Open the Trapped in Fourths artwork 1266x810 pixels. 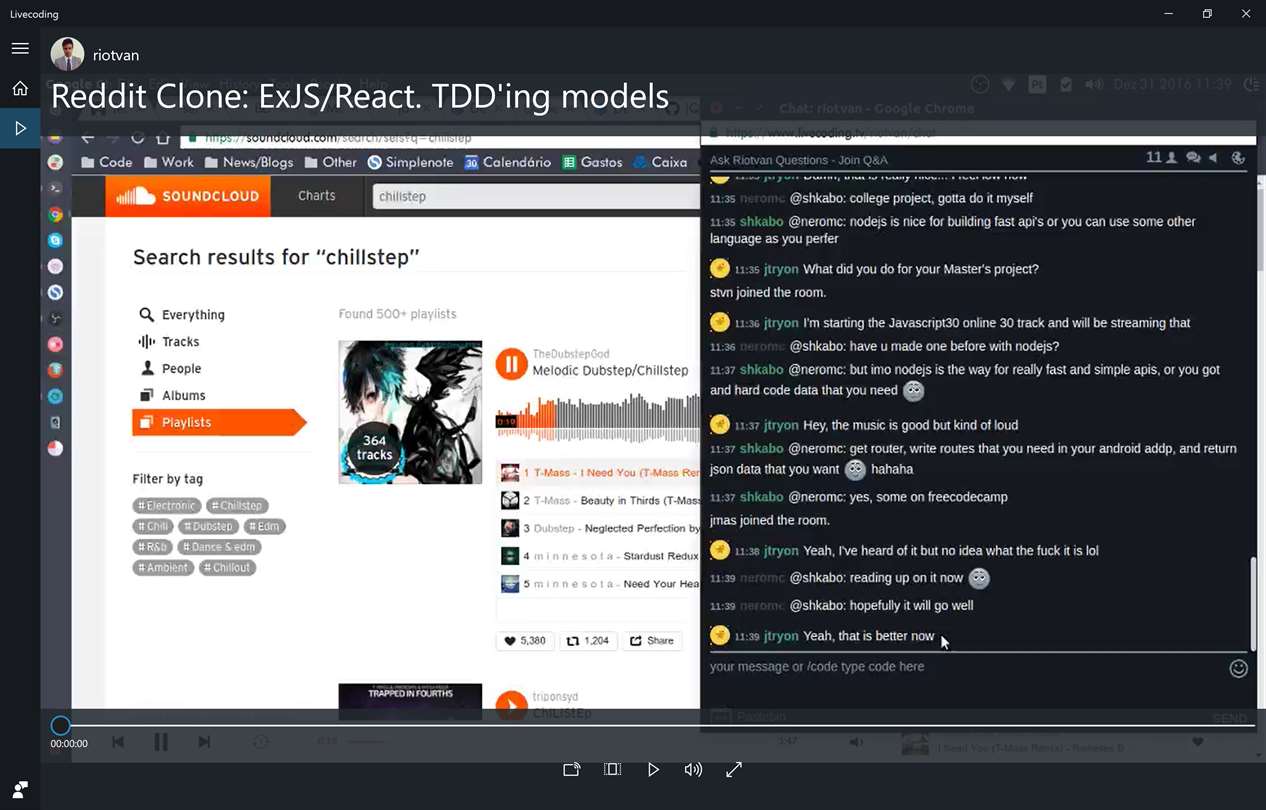pos(410,701)
